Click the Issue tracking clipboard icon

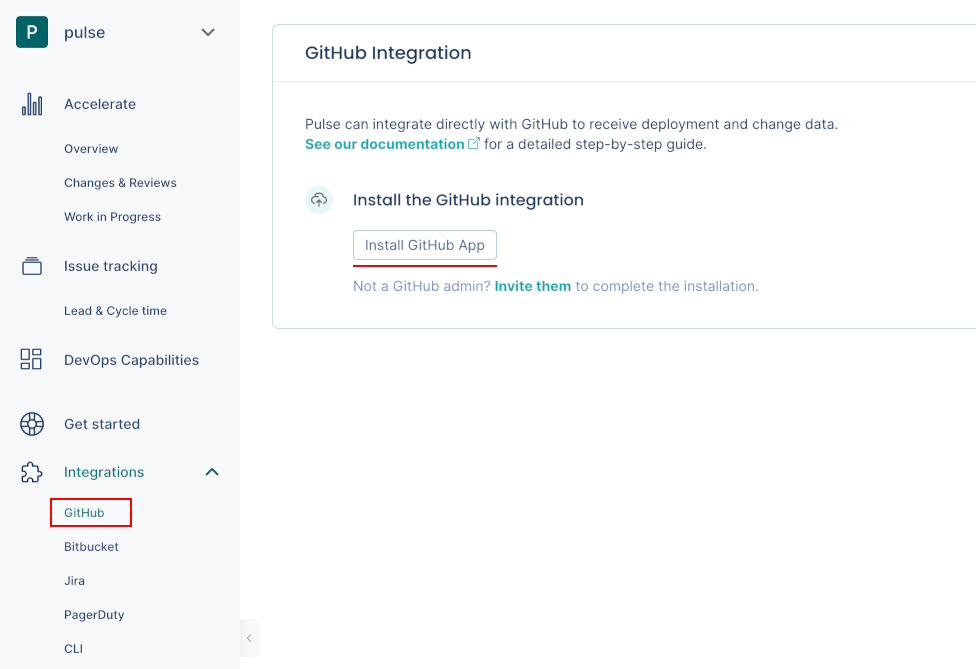pos(31,265)
